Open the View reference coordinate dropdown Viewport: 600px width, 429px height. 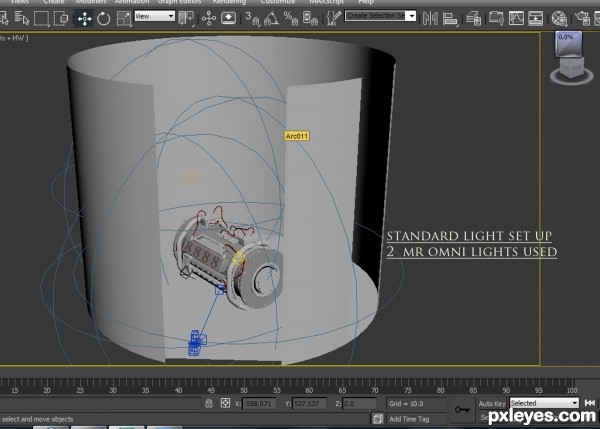pyautogui.click(x=155, y=16)
